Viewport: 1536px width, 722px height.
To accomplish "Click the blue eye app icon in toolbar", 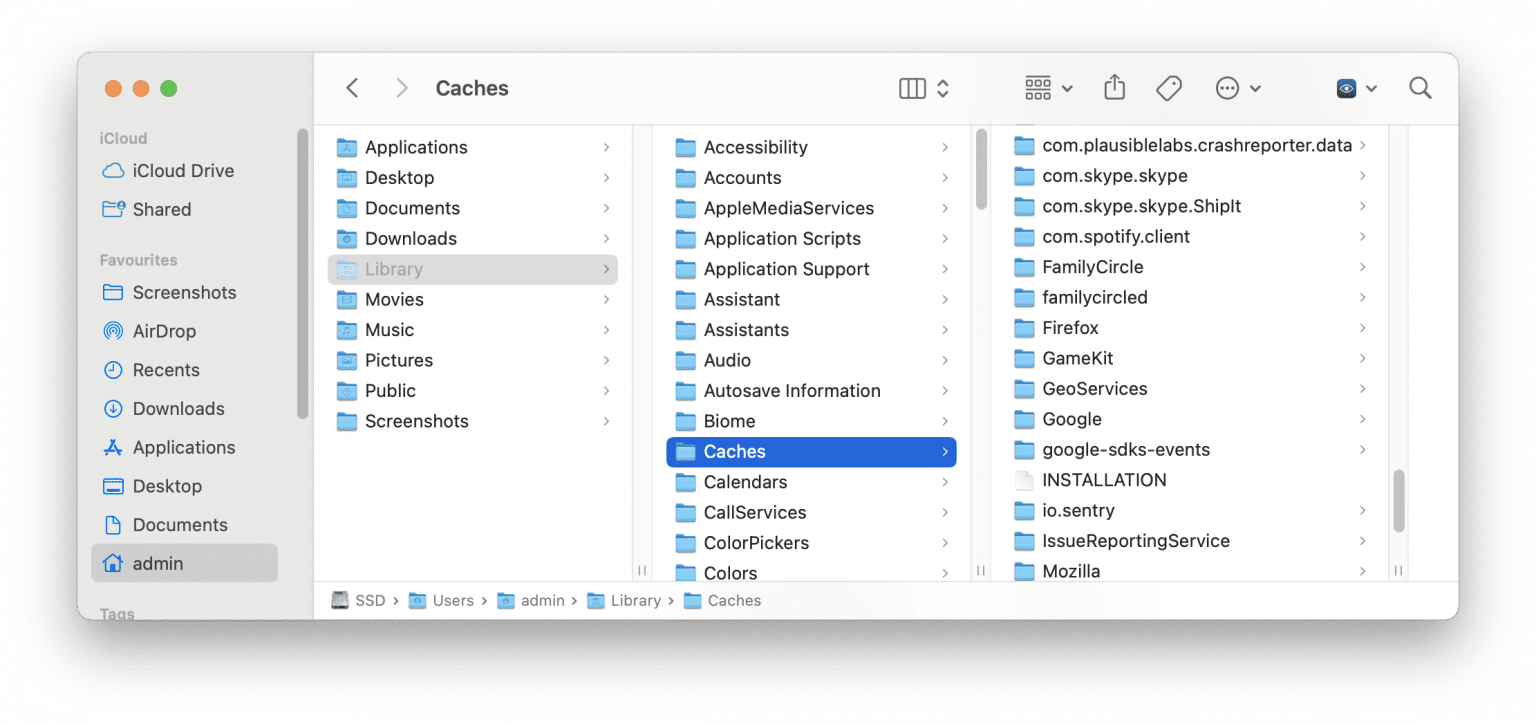I will coord(1345,88).
